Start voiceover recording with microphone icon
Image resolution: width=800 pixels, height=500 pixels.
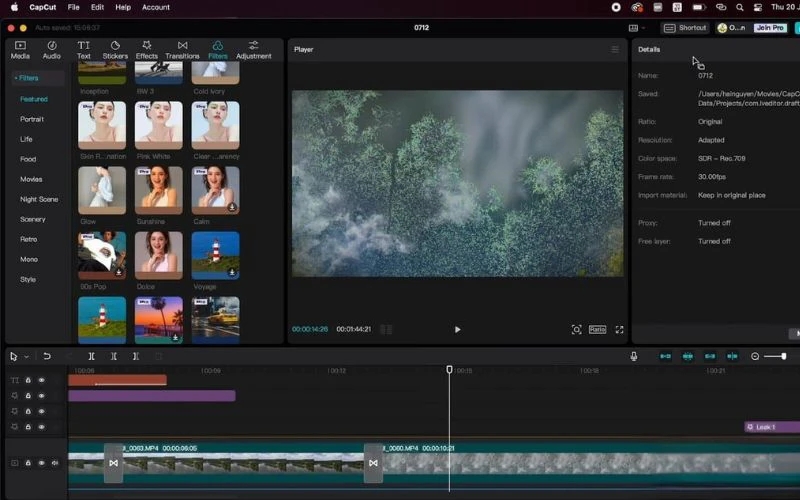click(x=634, y=356)
